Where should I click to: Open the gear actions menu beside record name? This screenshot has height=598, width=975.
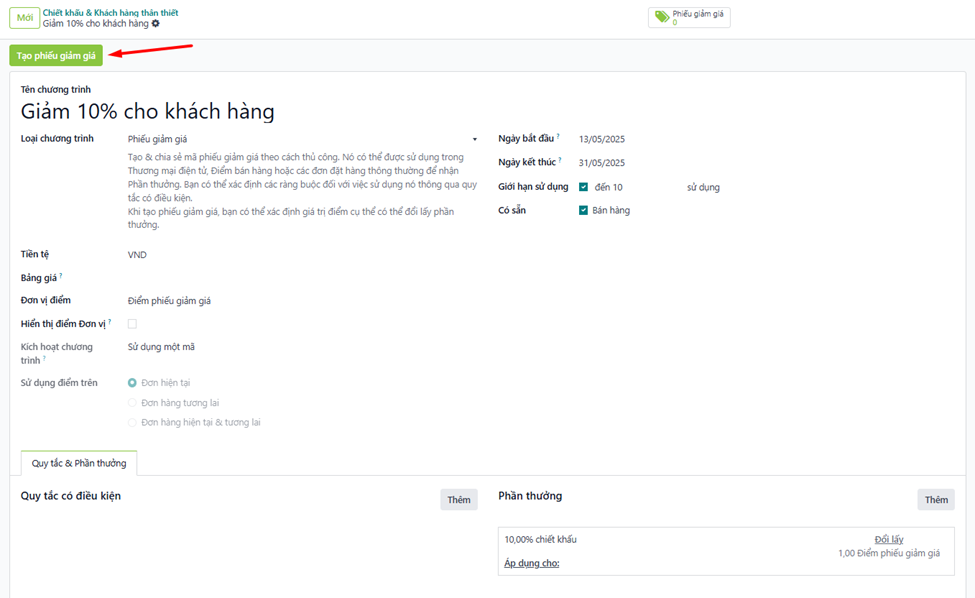(x=156, y=24)
